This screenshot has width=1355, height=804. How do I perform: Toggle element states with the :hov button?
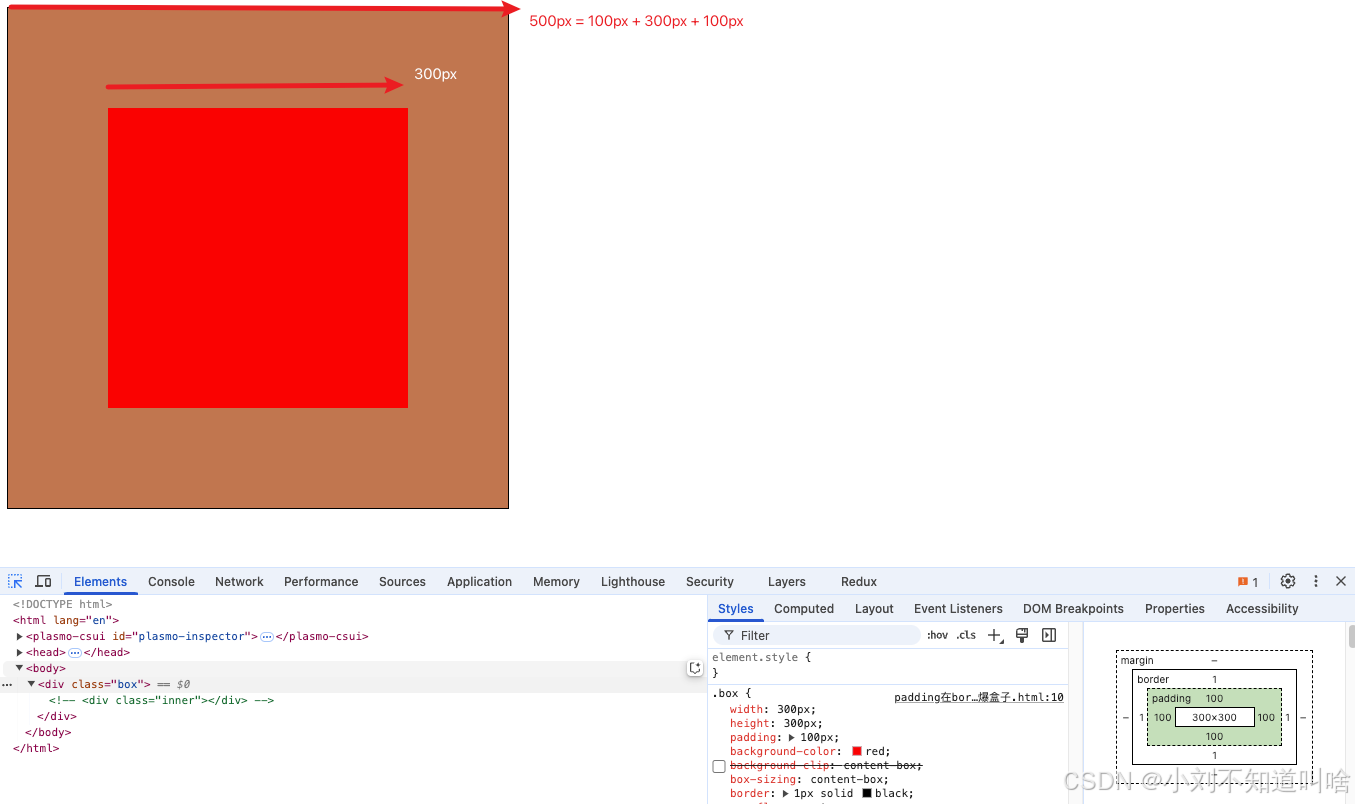tap(937, 634)
